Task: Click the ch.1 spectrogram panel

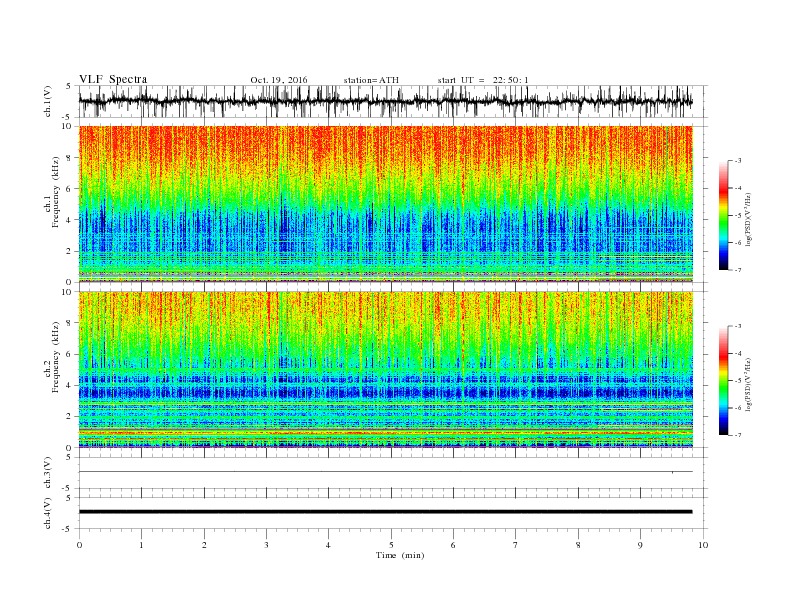Action: (x=385, y=204)
